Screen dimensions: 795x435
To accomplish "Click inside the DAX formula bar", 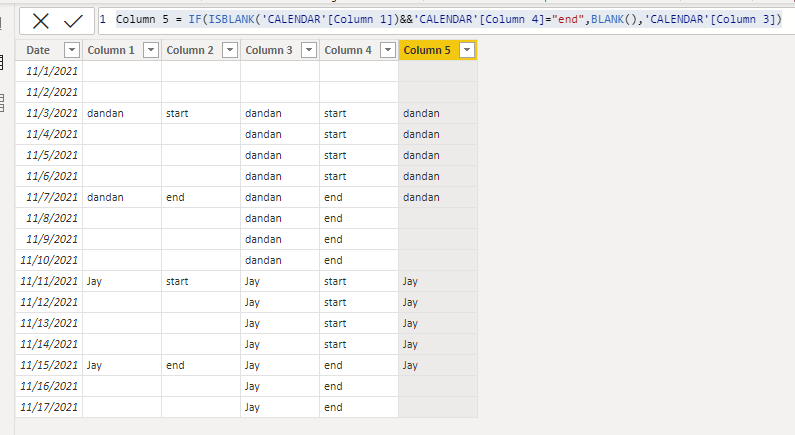I will tap(446, 20).
